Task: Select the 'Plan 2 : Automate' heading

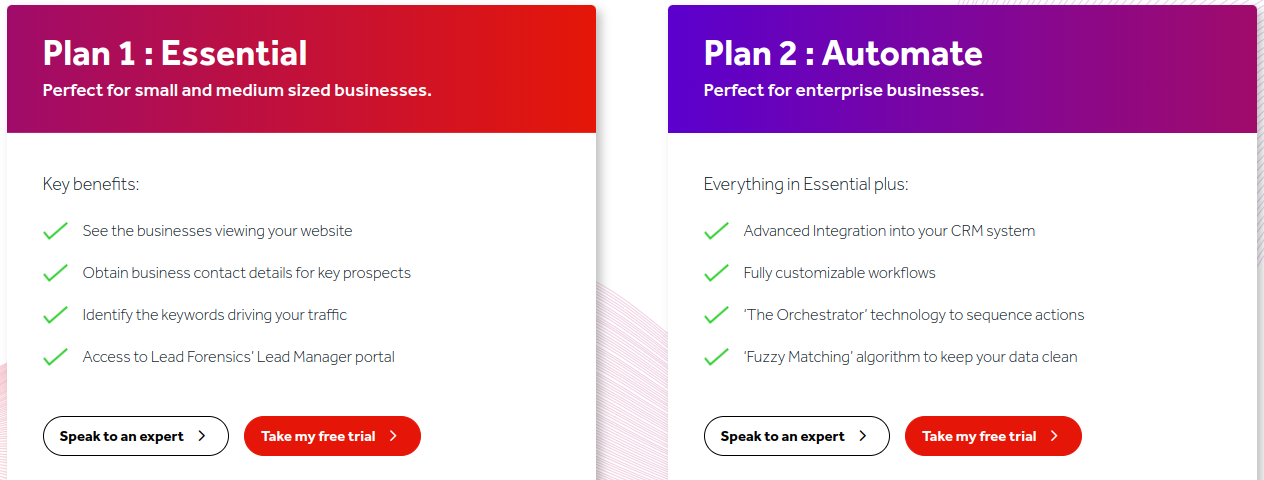Action: pyautogui.click(x=843, y=53)
